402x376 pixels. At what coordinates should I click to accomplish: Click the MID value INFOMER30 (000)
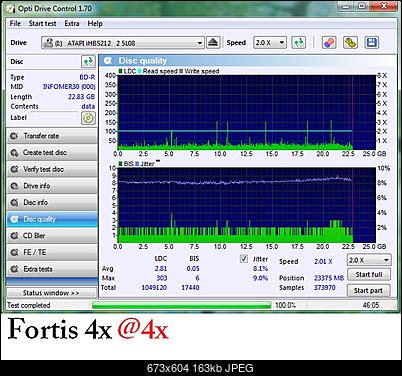tap(69, 87)
